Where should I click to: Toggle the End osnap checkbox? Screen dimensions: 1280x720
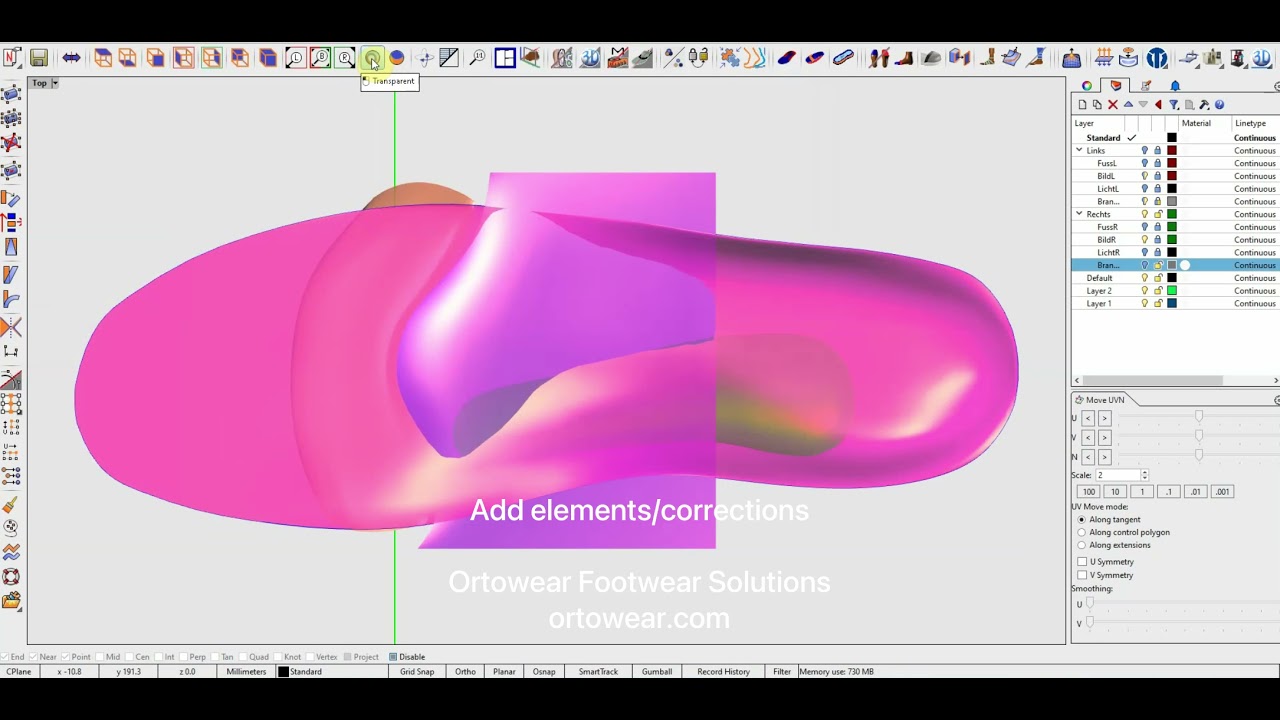click(x=5, y=657)
